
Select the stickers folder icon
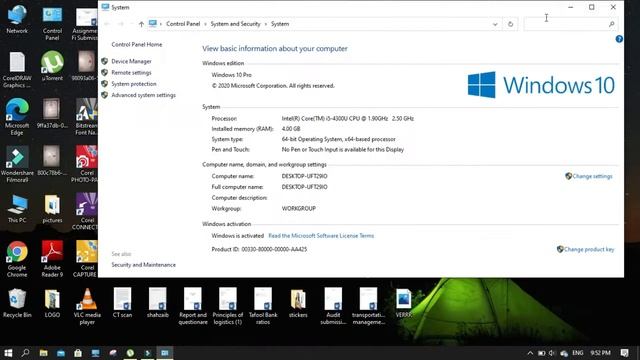point(298,304)
